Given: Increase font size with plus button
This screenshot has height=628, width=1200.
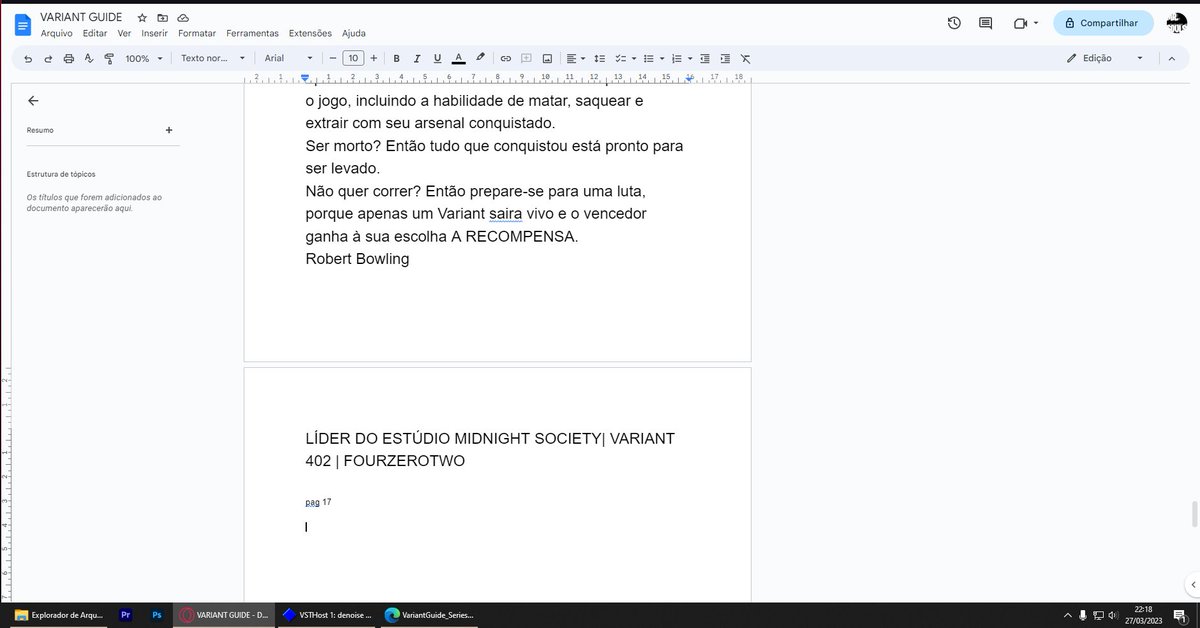Looking at the screenshot, I should tap(374, 58).
